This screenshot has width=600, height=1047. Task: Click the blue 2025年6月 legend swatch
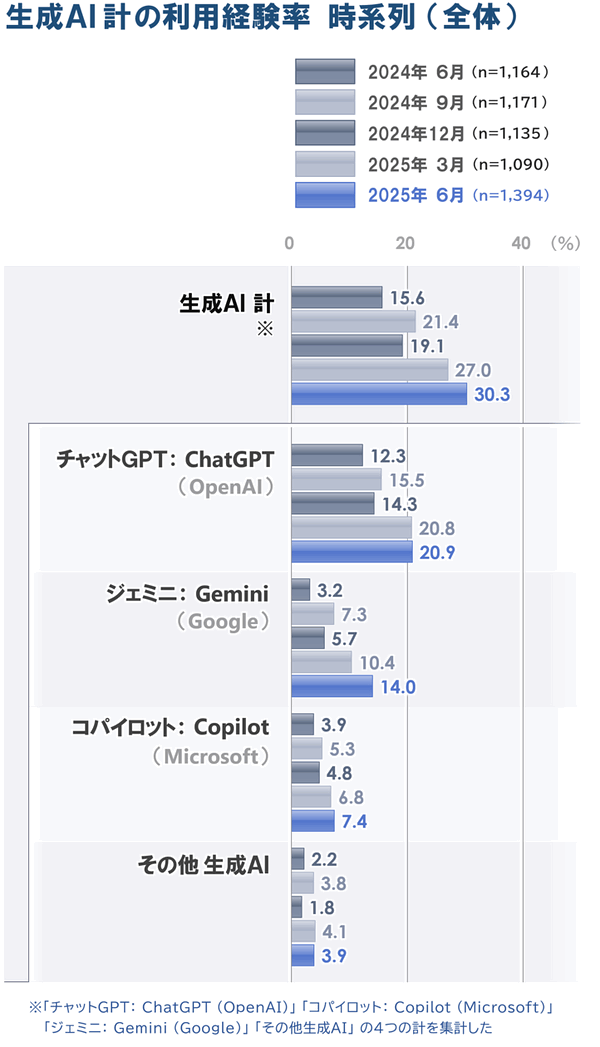click(x=325, y=195)
